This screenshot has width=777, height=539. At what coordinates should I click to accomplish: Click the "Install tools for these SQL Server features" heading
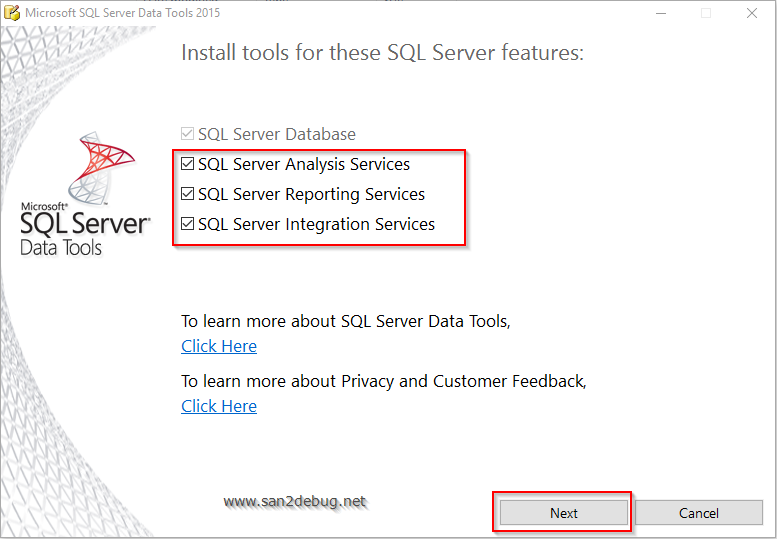[382, 52]
